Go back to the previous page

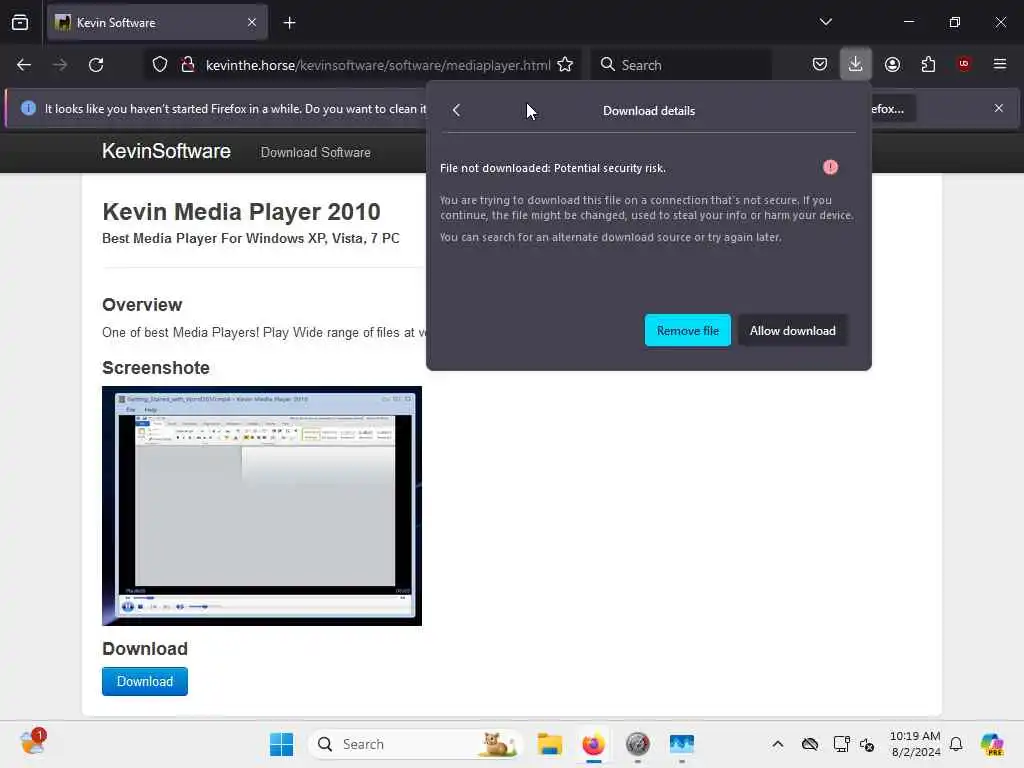point(24,65)
